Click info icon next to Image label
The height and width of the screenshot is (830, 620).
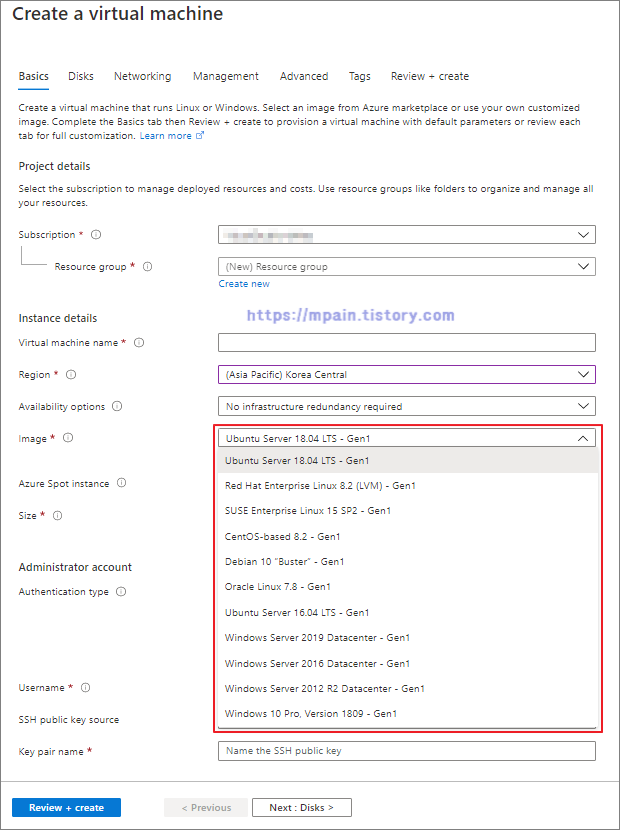68,438
